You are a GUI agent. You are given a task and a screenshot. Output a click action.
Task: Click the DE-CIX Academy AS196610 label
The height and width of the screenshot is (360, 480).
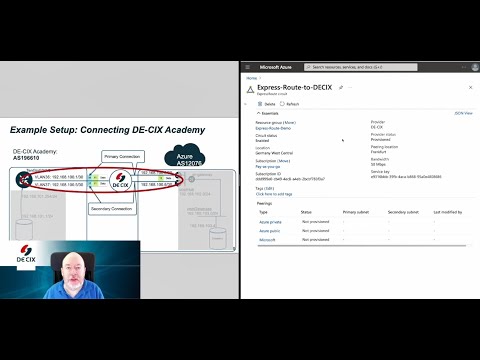point(35,155)
